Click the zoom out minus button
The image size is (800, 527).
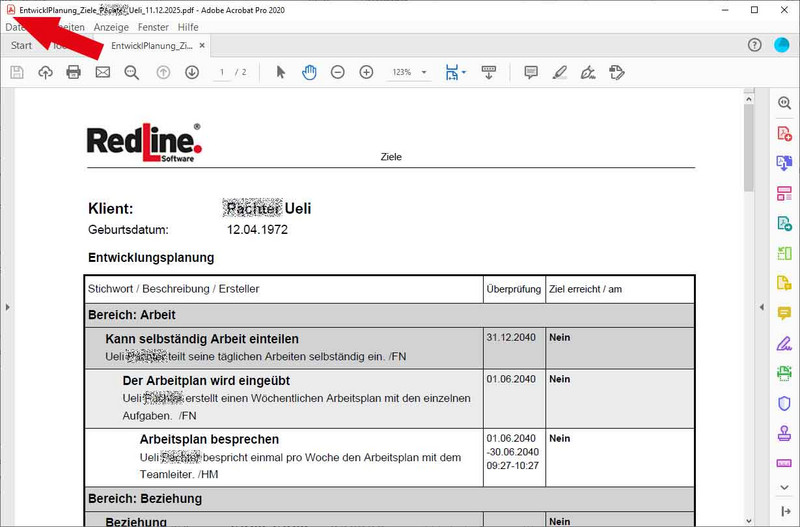click(x=338, y=72)
